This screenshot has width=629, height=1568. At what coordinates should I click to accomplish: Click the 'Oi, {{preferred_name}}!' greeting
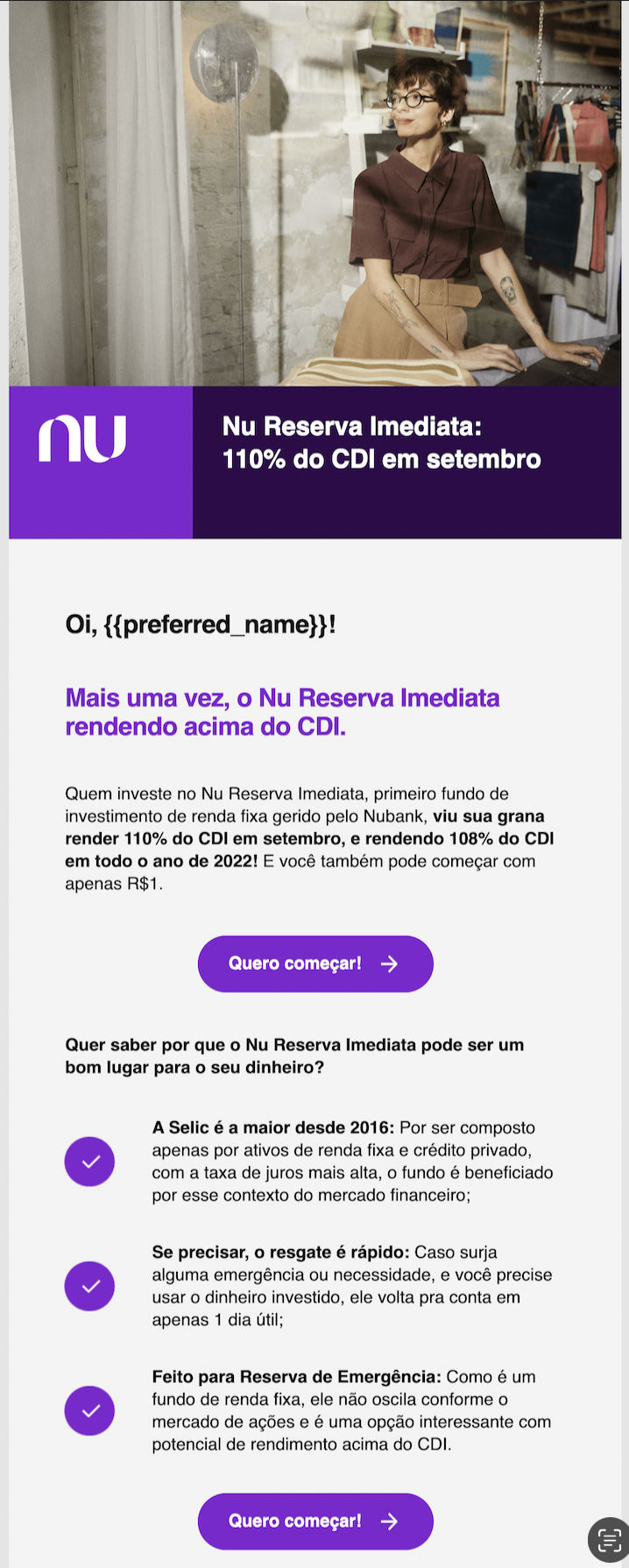coord(201,625)
